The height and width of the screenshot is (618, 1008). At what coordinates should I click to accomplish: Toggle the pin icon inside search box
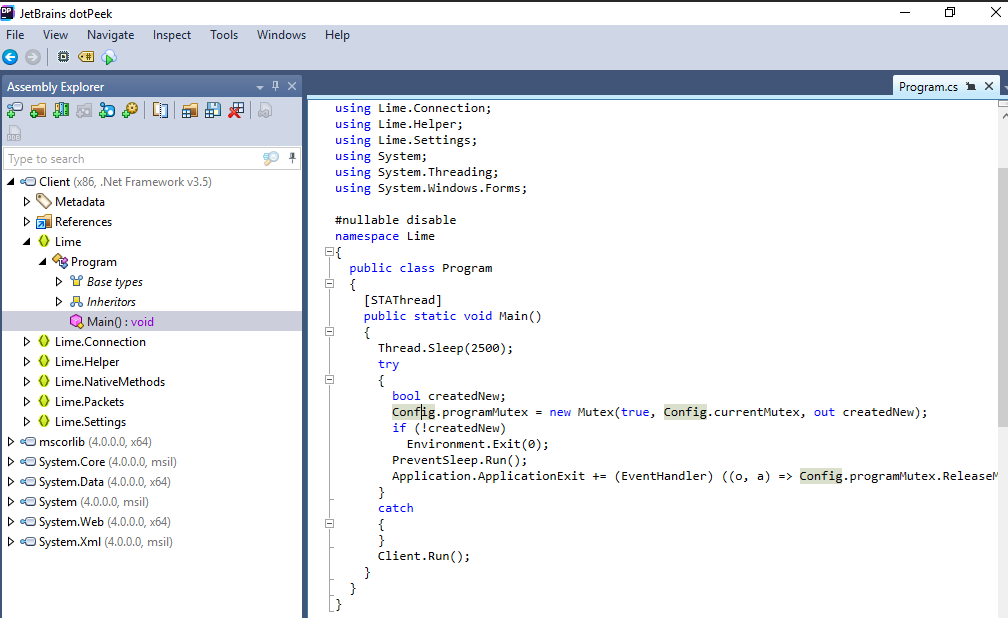[292, 158]
